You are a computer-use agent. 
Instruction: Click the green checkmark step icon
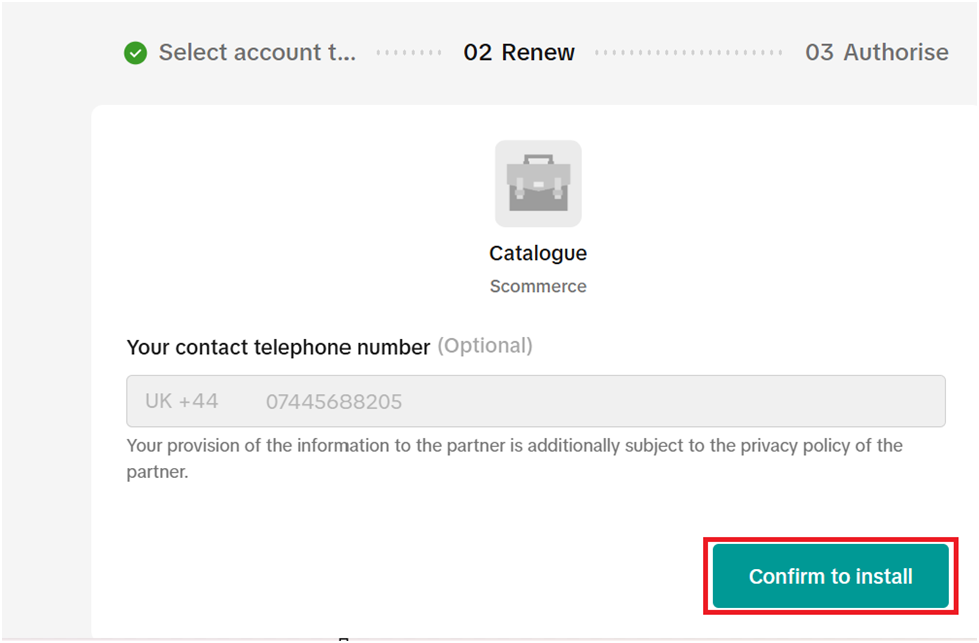(x=135, y=53)
